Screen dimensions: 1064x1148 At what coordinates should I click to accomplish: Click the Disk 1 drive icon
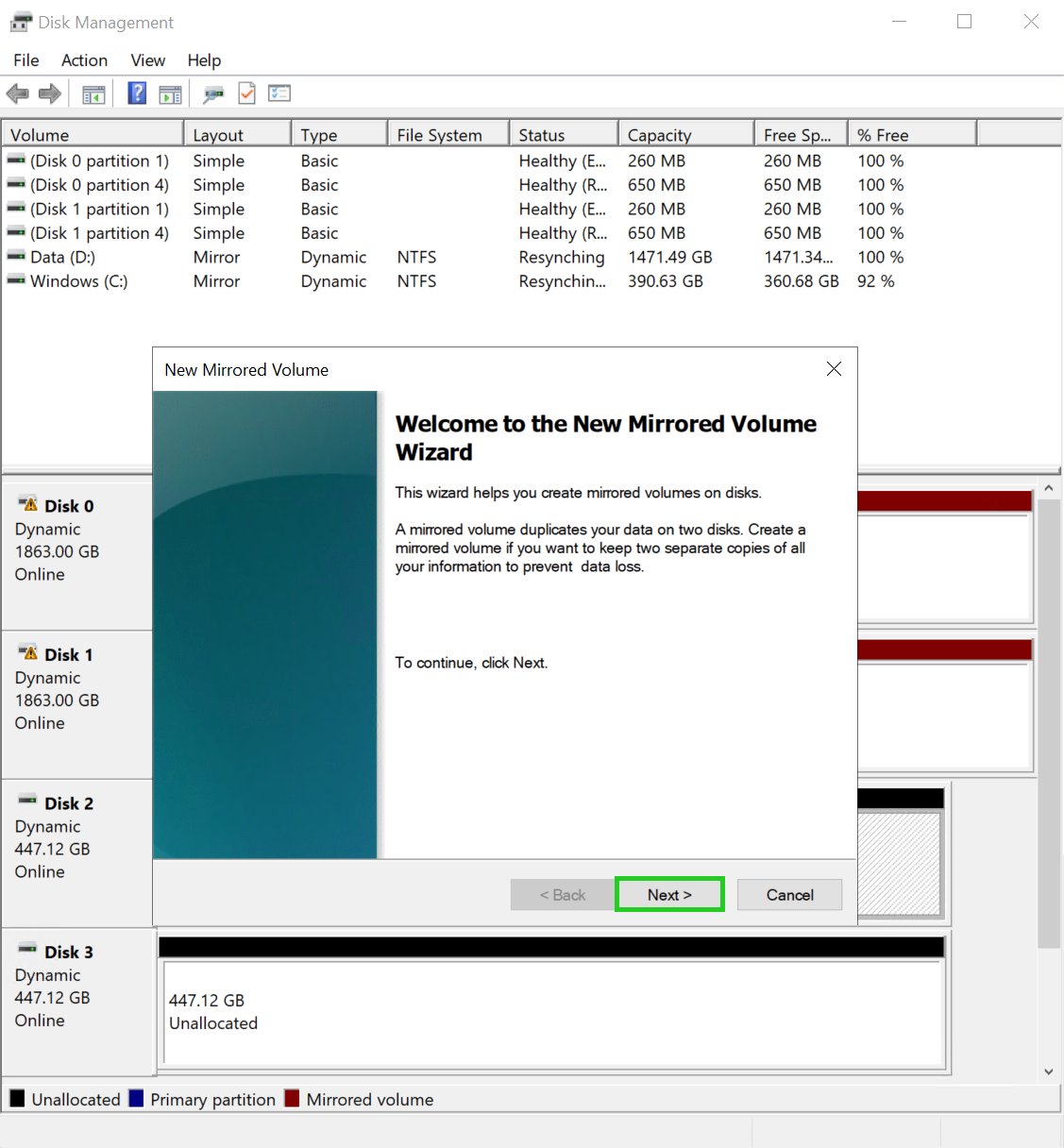[25, 651]
